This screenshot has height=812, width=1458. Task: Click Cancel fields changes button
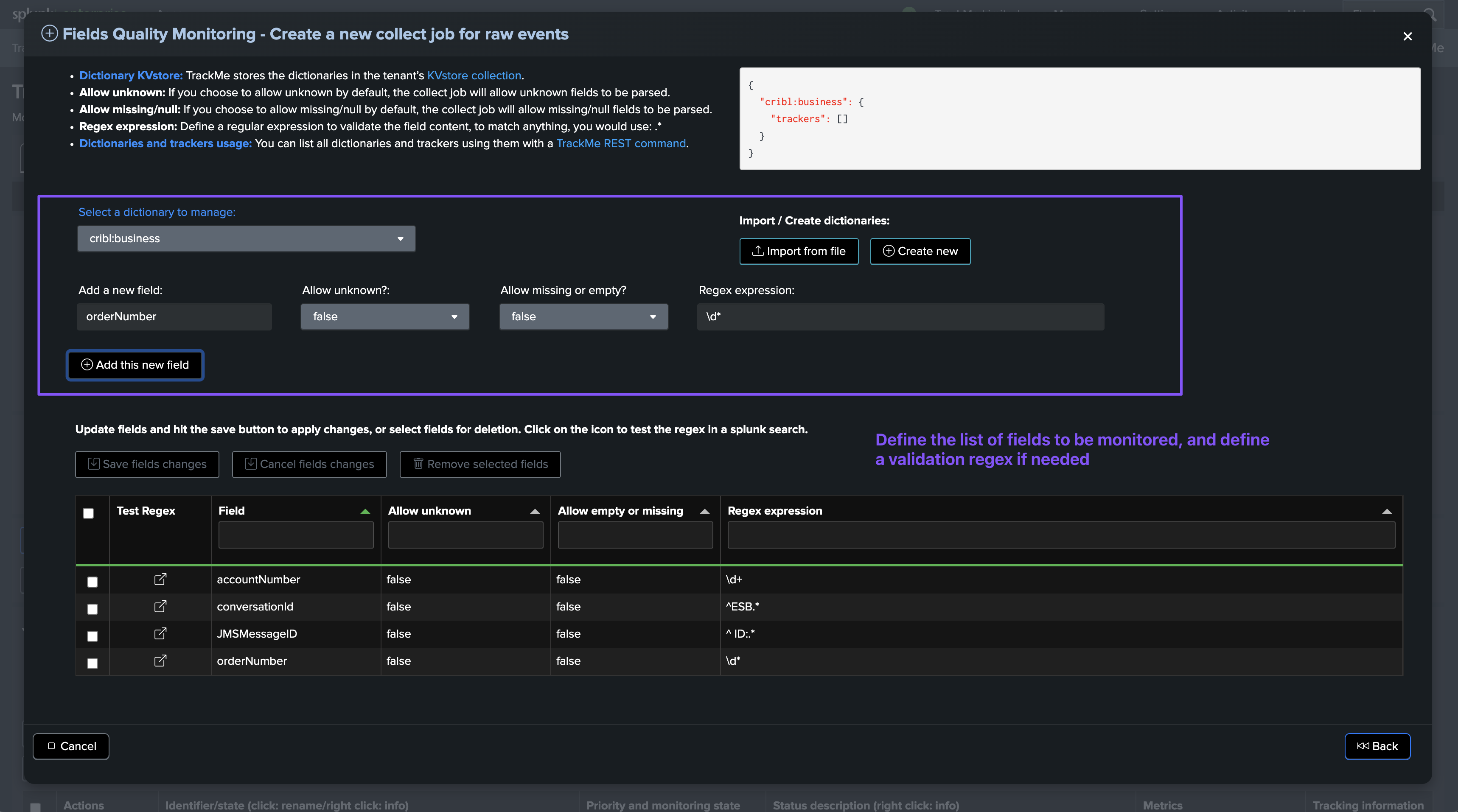coord(310,465)
